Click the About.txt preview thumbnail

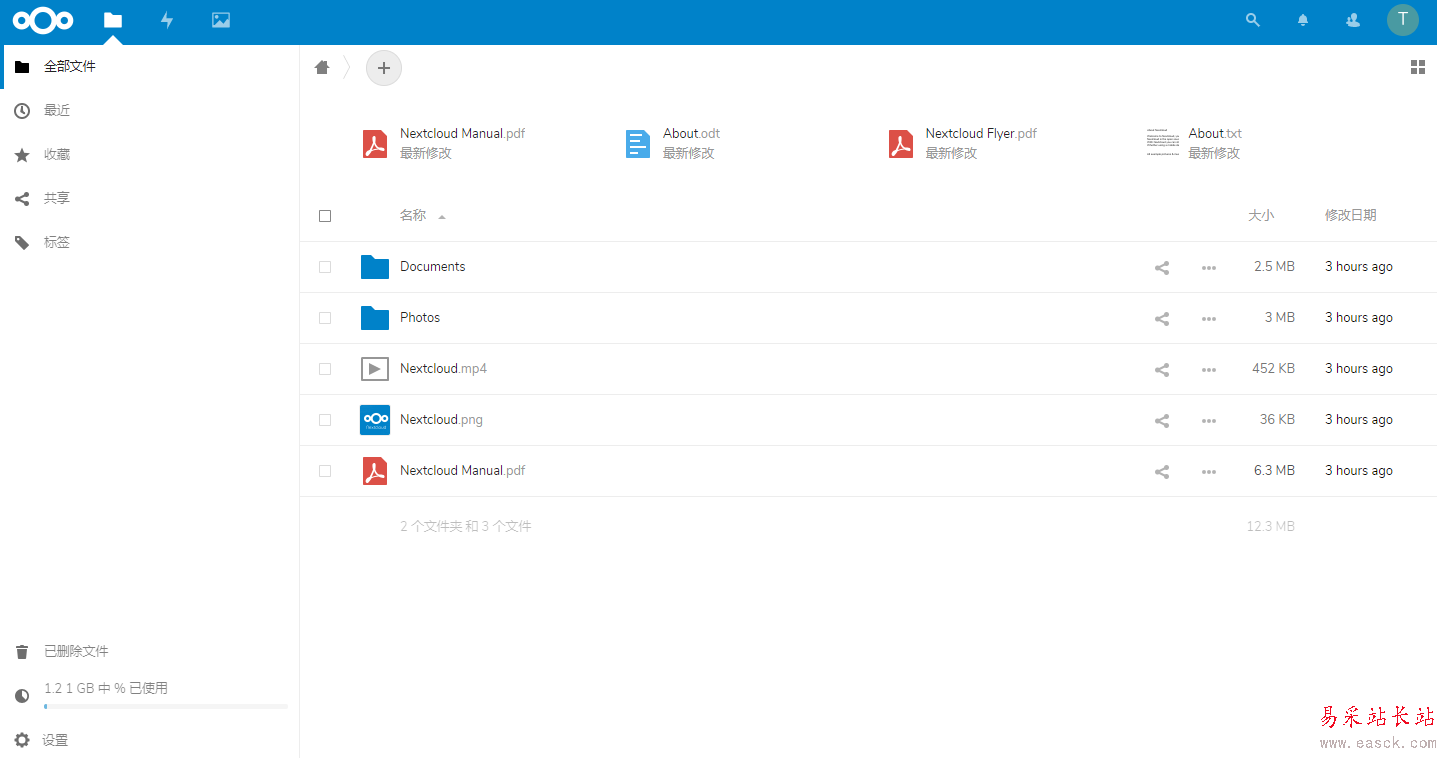pos(1163,143)
